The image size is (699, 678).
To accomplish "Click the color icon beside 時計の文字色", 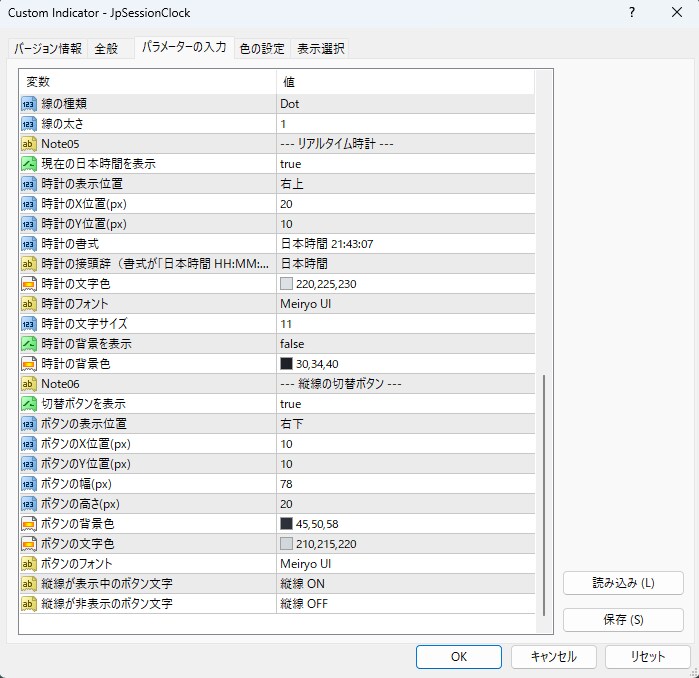I will click(29, 284).
